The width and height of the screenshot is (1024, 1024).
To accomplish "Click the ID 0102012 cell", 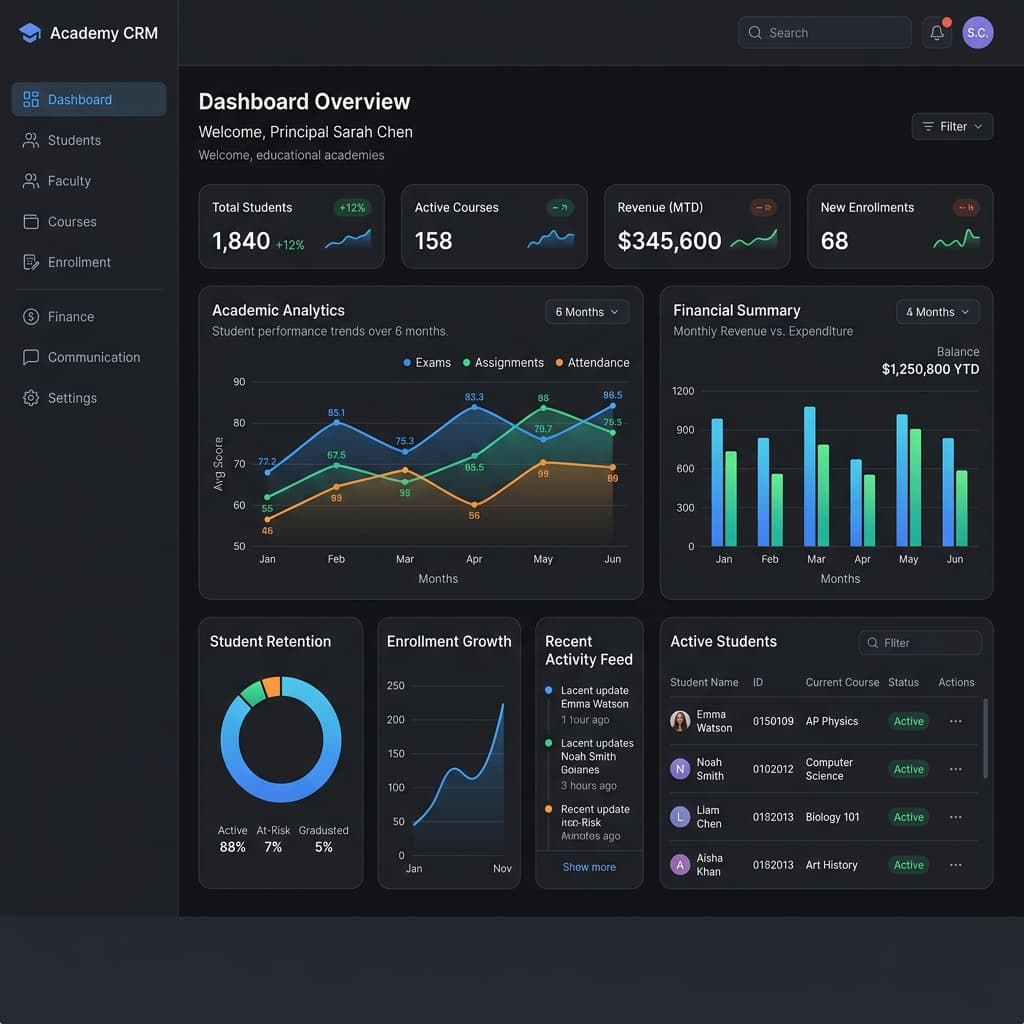I will (773, 769).
